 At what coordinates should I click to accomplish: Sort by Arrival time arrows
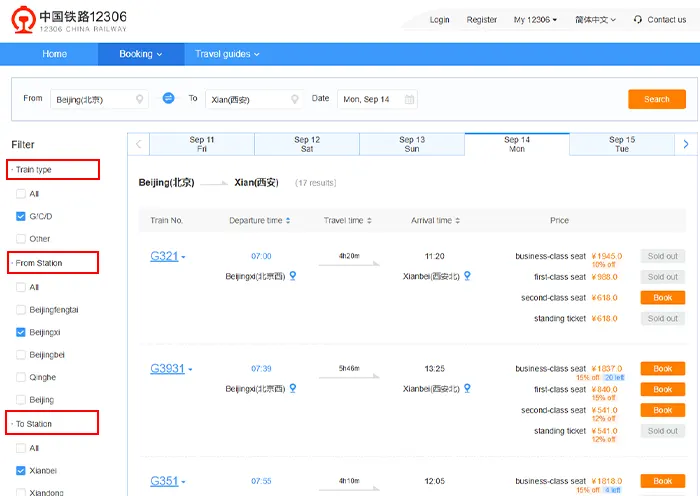click(x=458, y=221)
